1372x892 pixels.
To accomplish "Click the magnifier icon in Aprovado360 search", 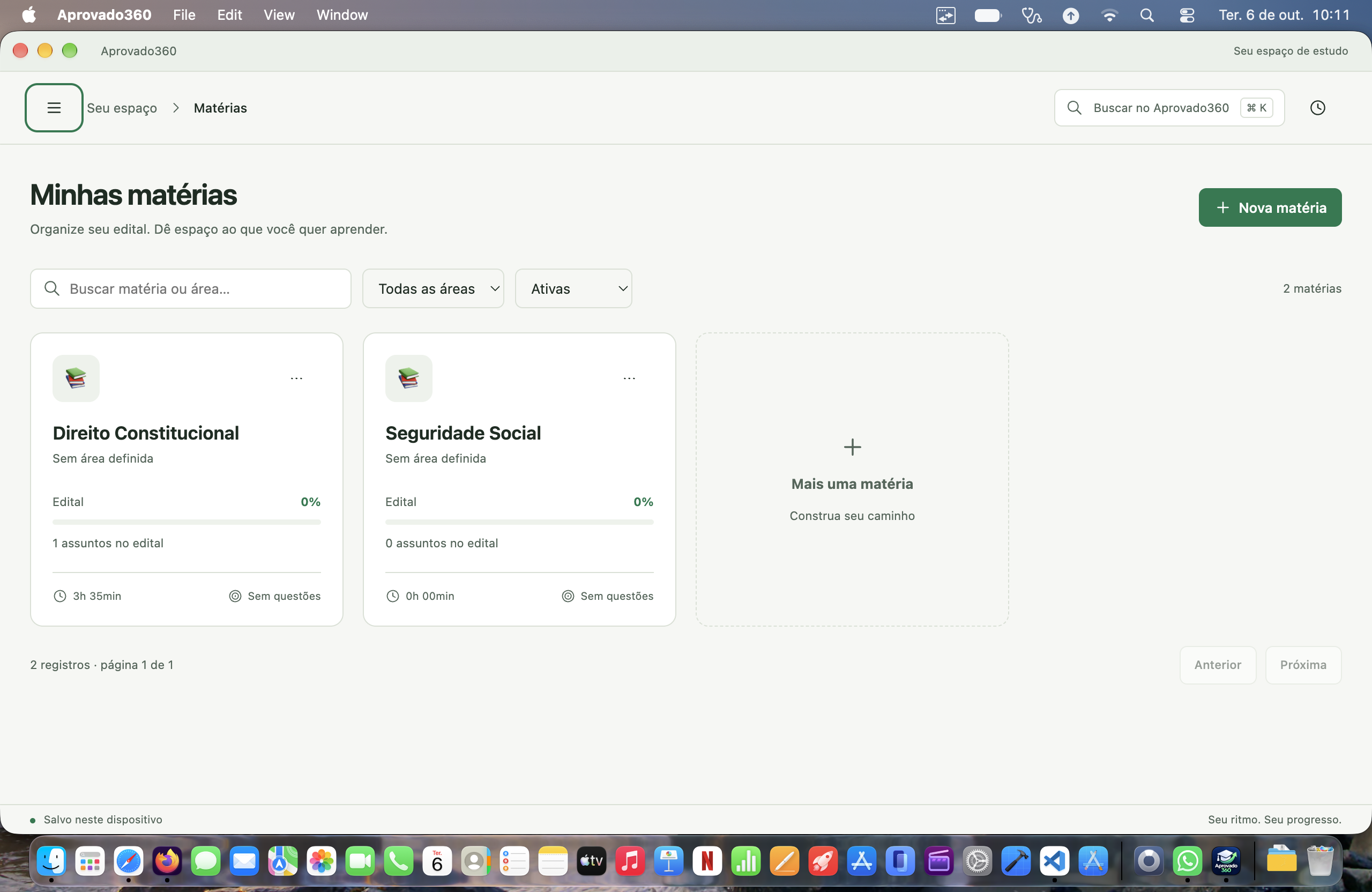I will click(x=1074, y=108).
